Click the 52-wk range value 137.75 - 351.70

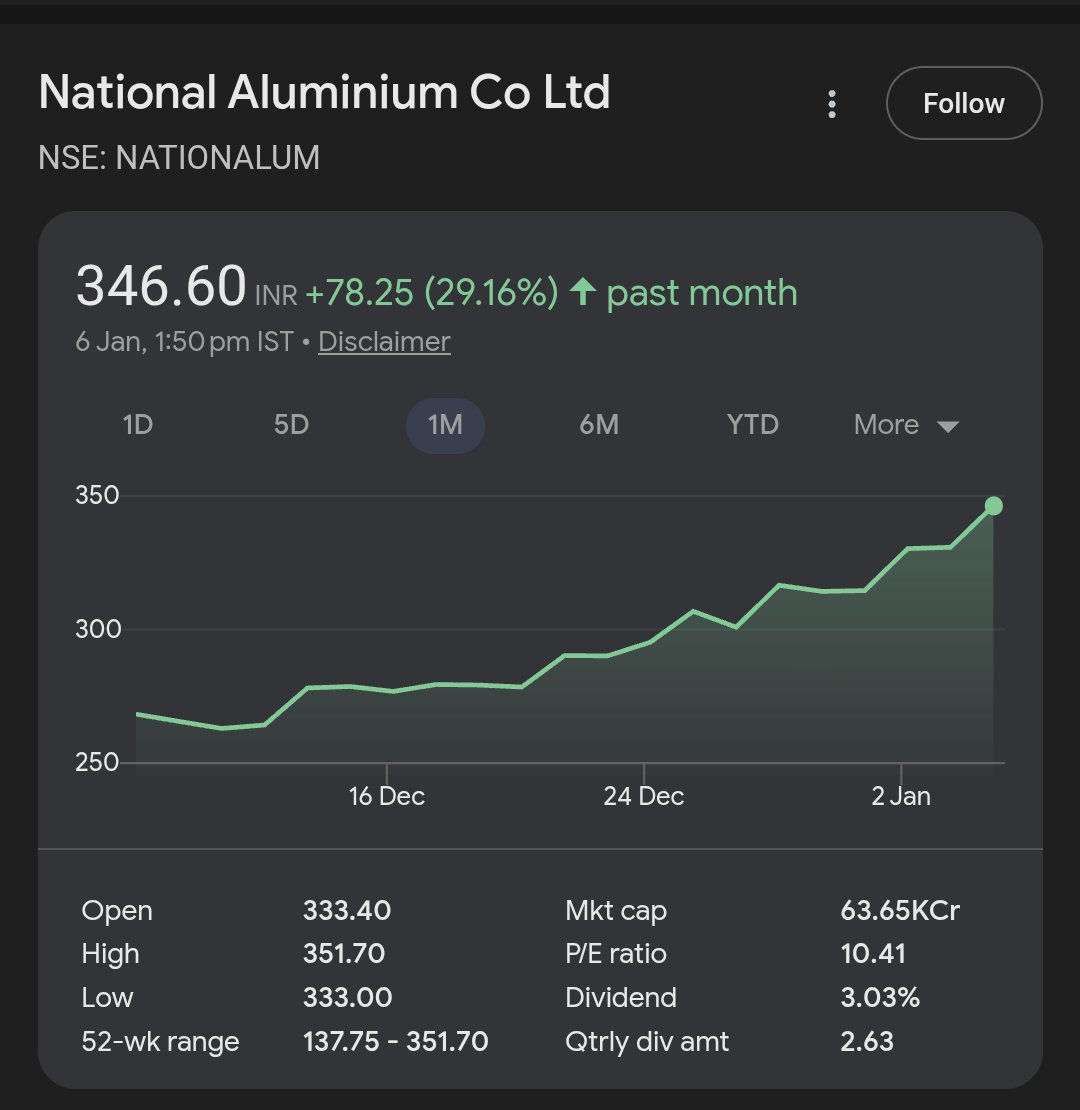pyautogui.click(x=396, y=1041)
